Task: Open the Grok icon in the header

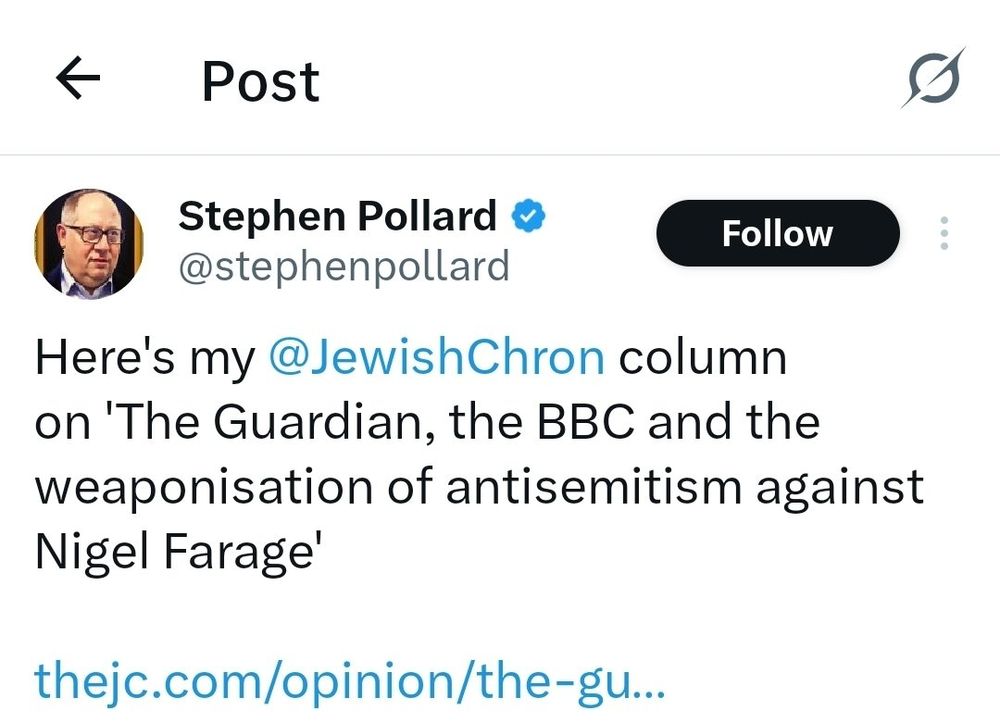Action: [x=932, y=78]
